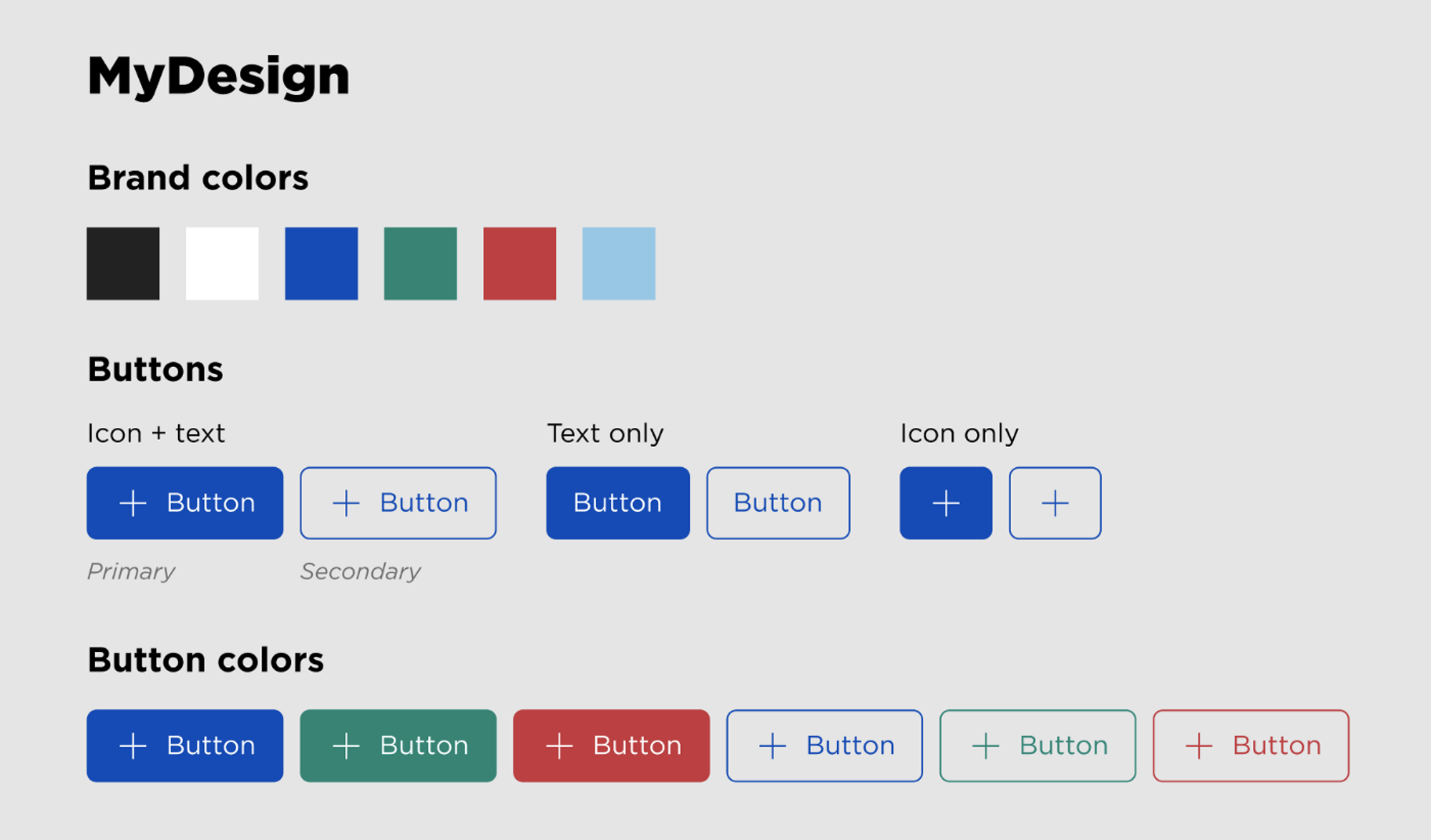
Task: Click the plus icon on the solid red button
Action: coord(560,746)
